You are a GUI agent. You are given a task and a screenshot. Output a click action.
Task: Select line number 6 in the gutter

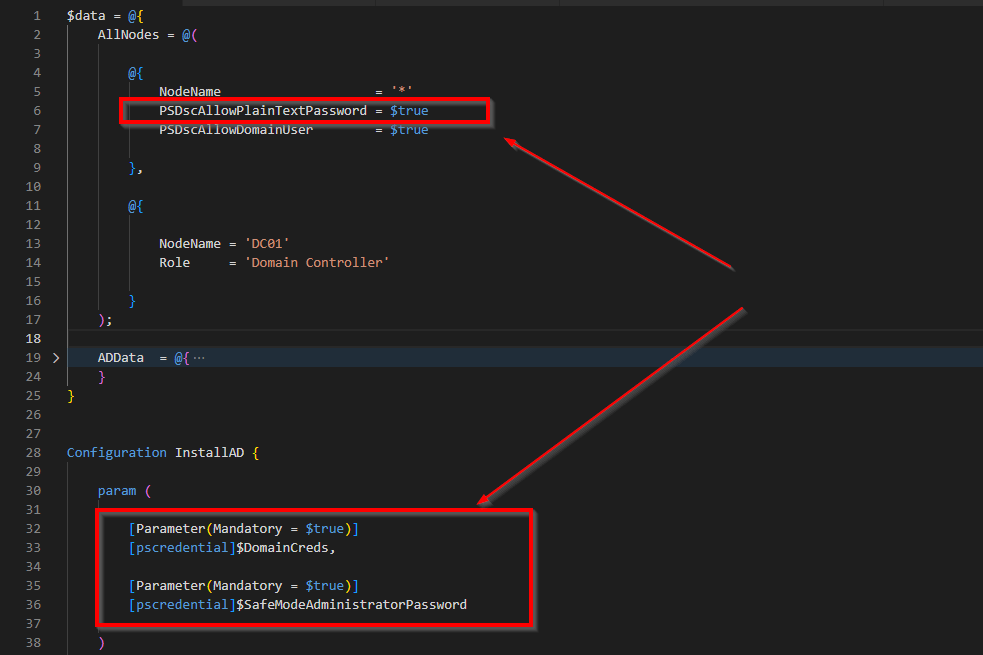(36, 110)
